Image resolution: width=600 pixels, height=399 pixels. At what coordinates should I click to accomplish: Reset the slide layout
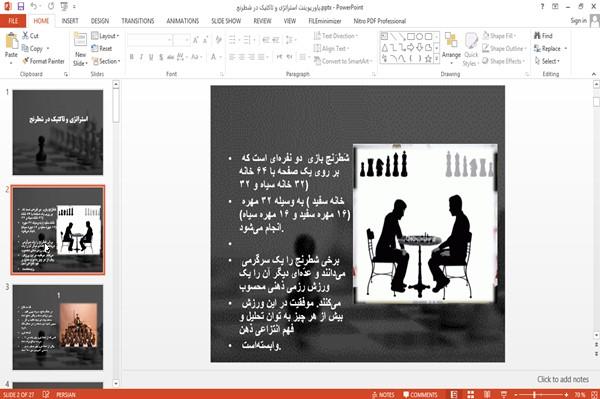coord(102,49)
